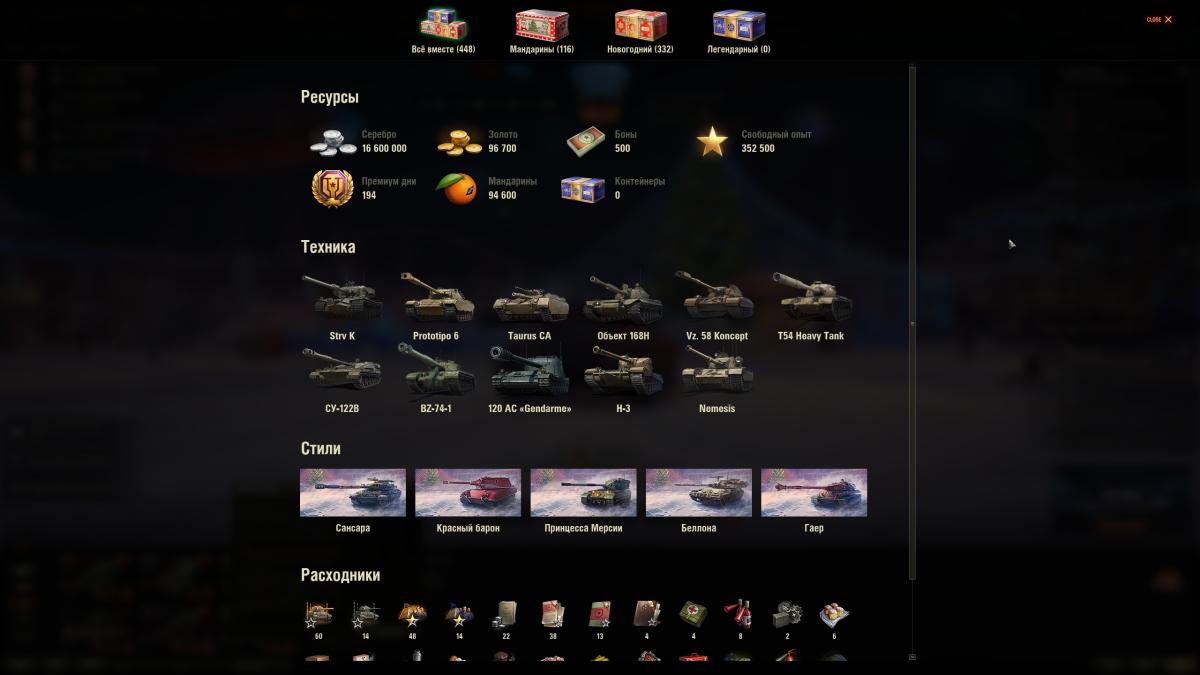Click the Стили section heading

point(321,449)
